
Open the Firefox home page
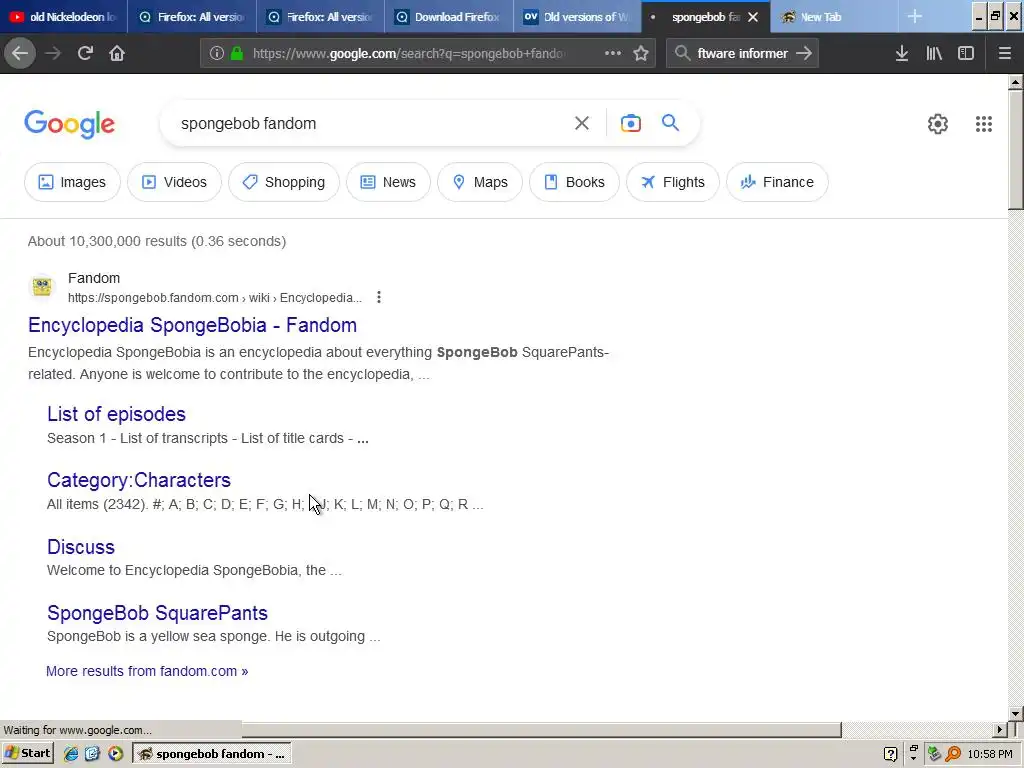(x=117, y=53)
